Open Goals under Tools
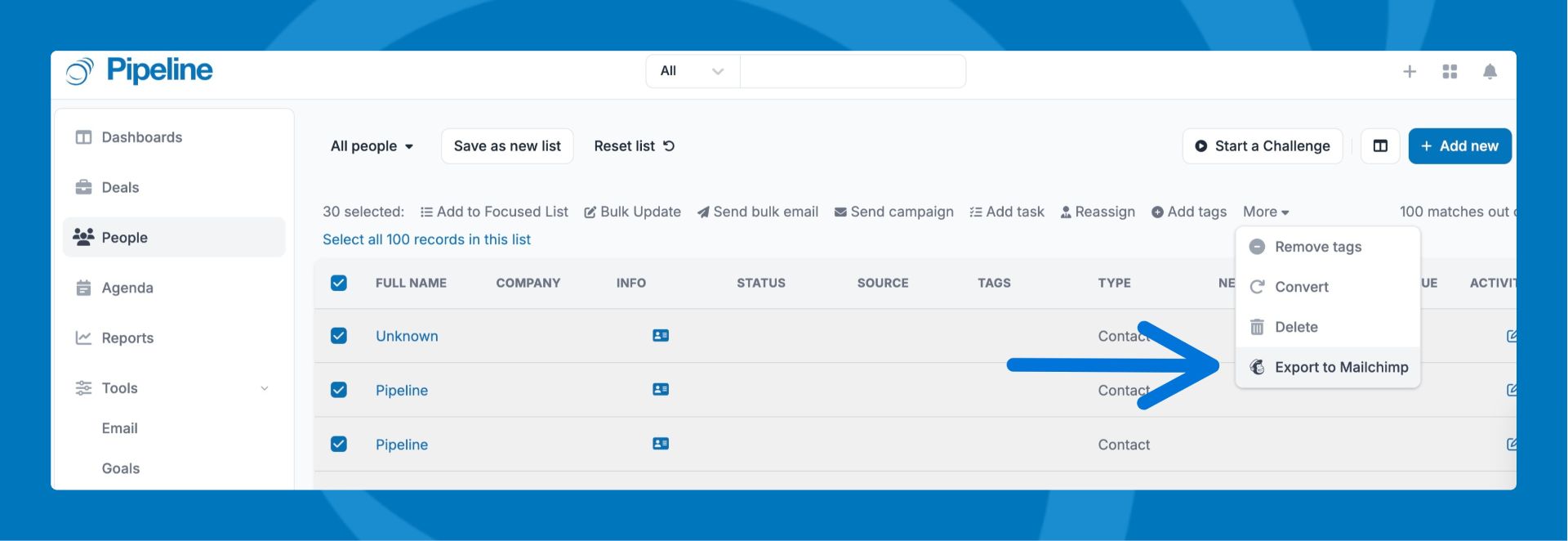The height and width of the screenshot is (541, 1568). [121, 468]
